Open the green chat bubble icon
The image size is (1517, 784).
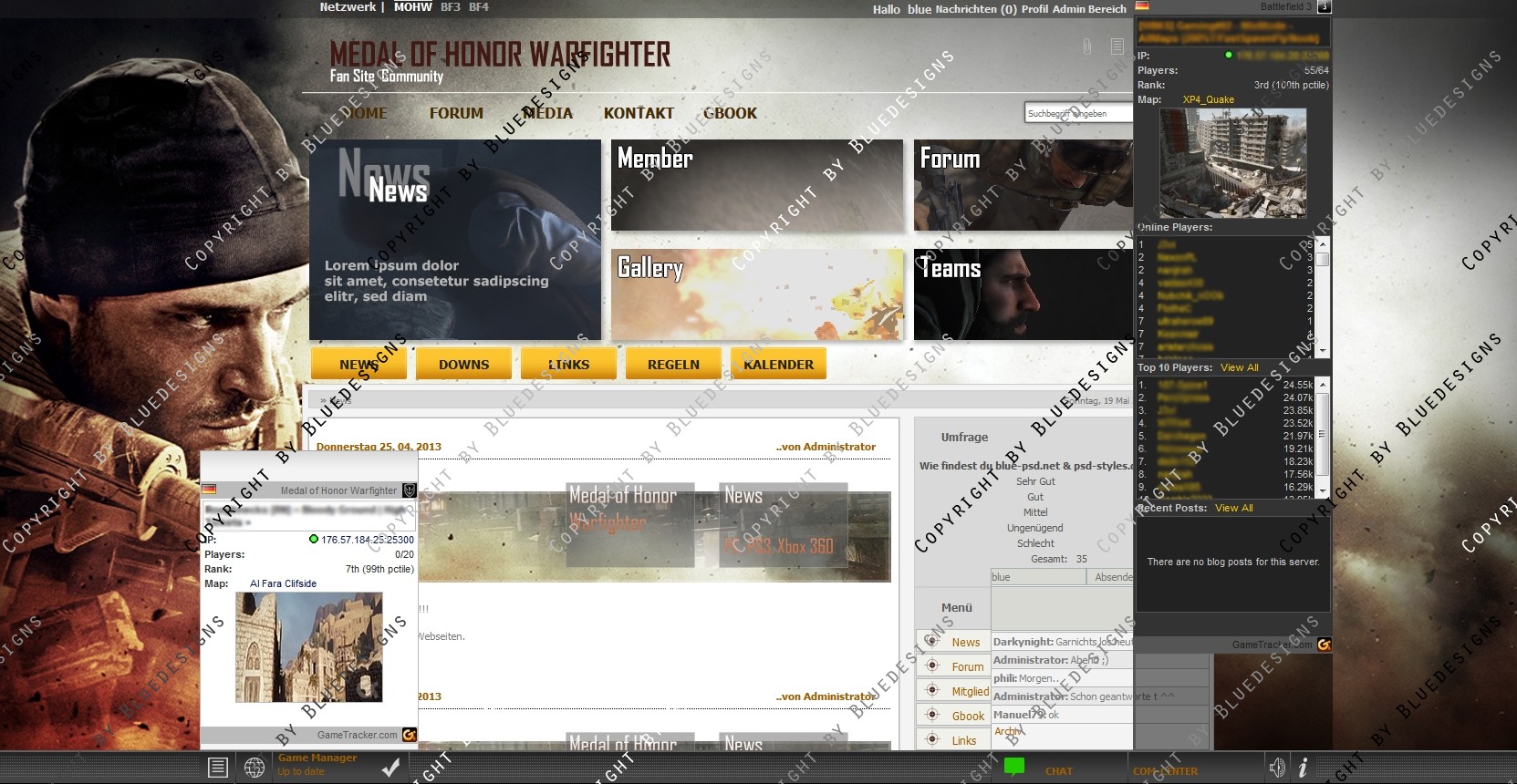click(1014, 768)
